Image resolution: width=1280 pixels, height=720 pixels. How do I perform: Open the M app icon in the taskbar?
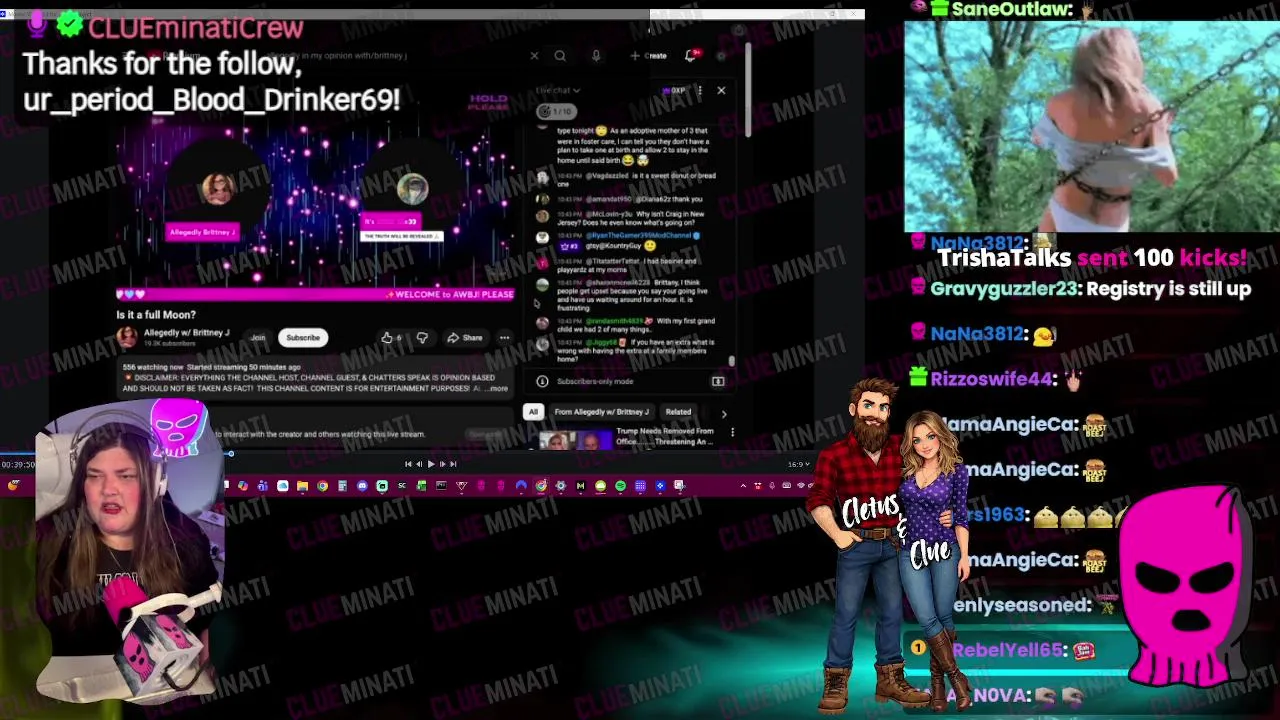click(580, 486)
